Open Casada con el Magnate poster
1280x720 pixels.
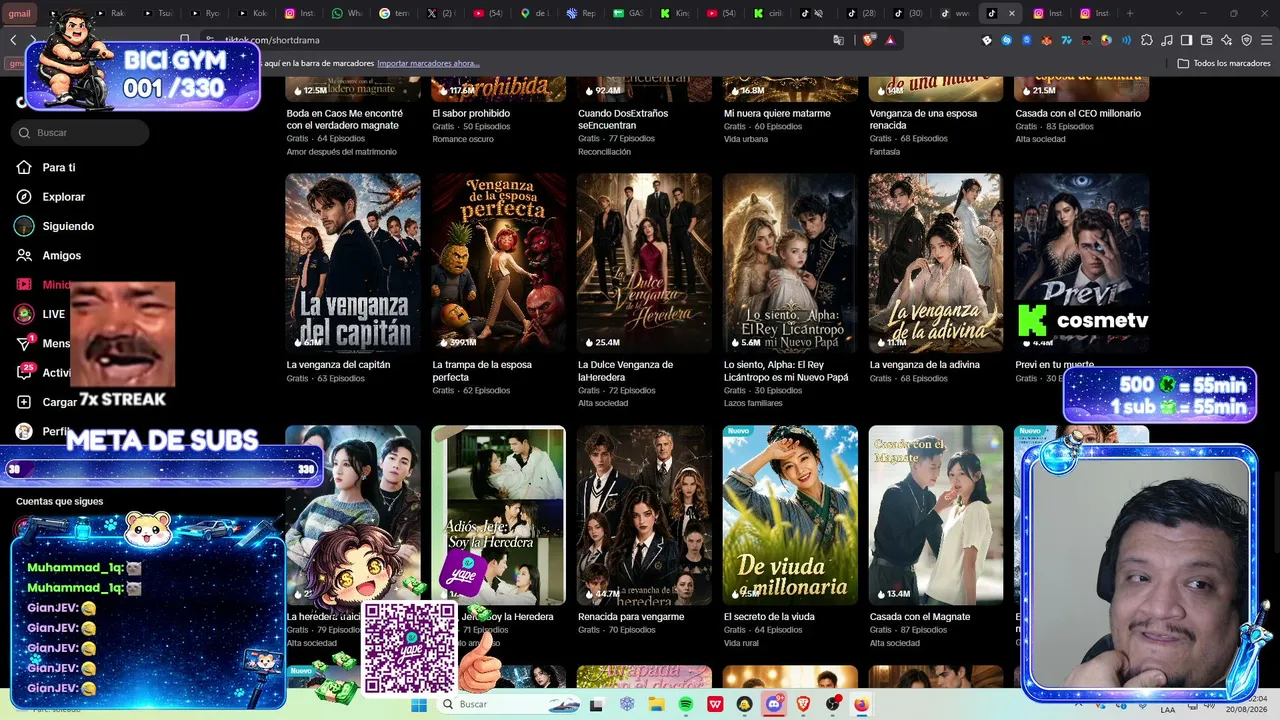[x=936, y=515]
